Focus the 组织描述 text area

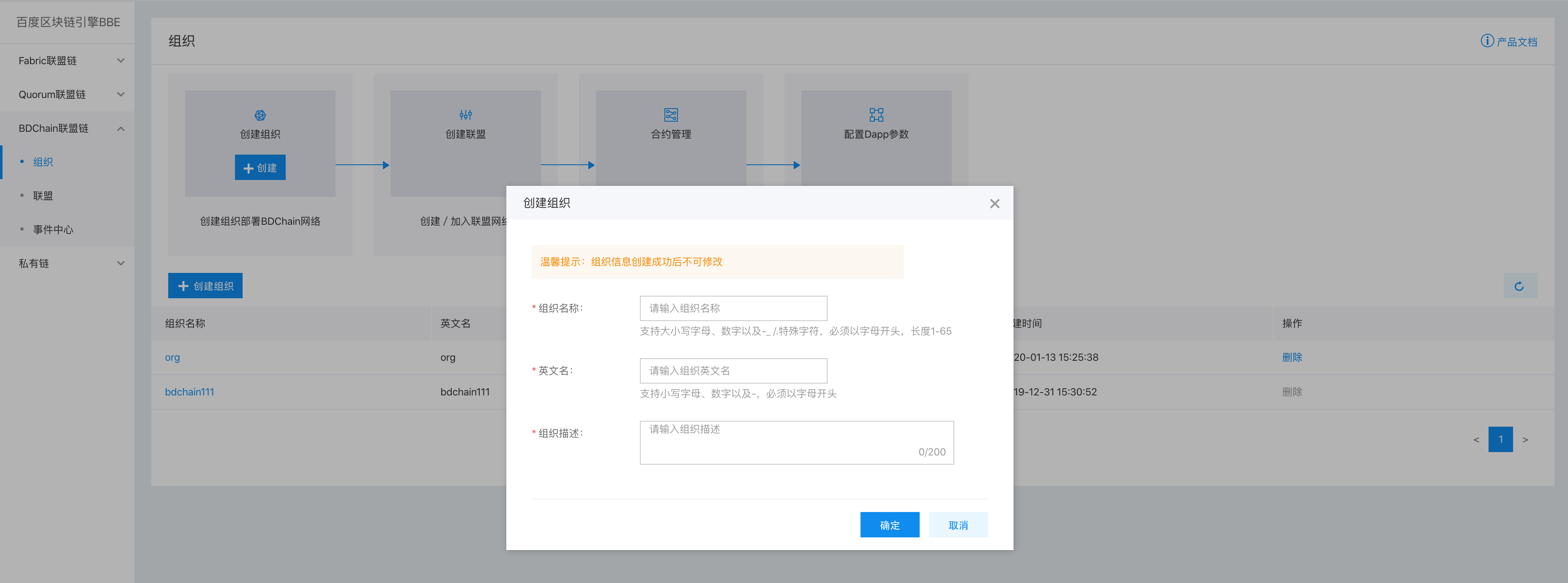pyautogui.click(x=796, y=442)
